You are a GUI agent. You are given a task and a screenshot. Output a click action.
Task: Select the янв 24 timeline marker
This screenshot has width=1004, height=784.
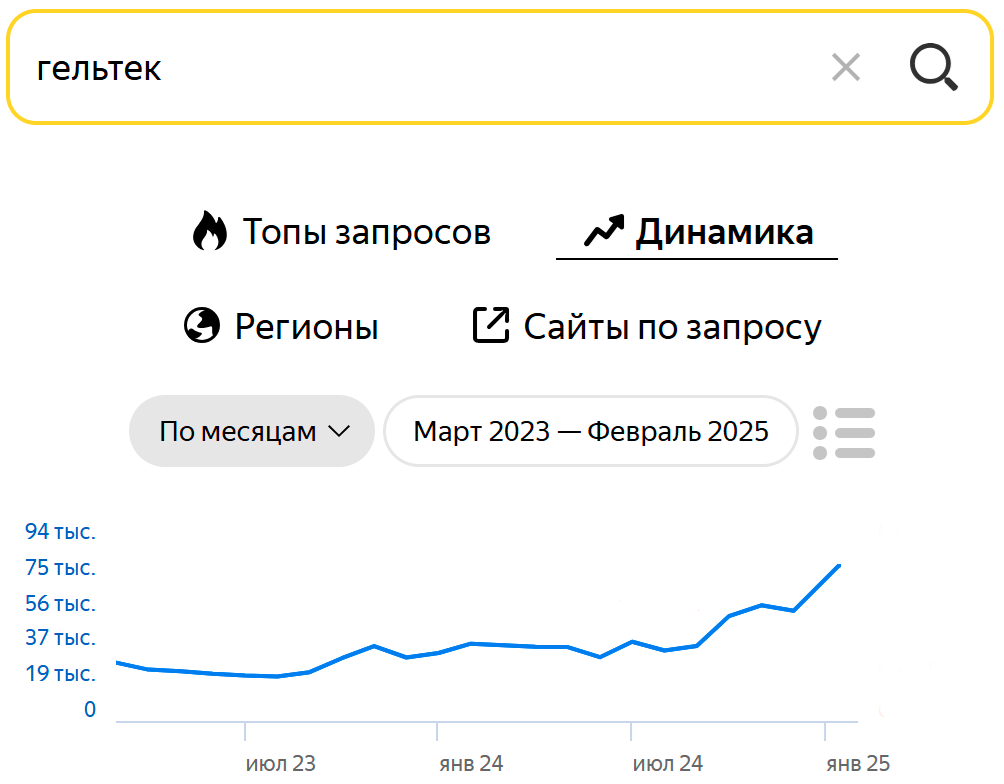click(471, 764)
